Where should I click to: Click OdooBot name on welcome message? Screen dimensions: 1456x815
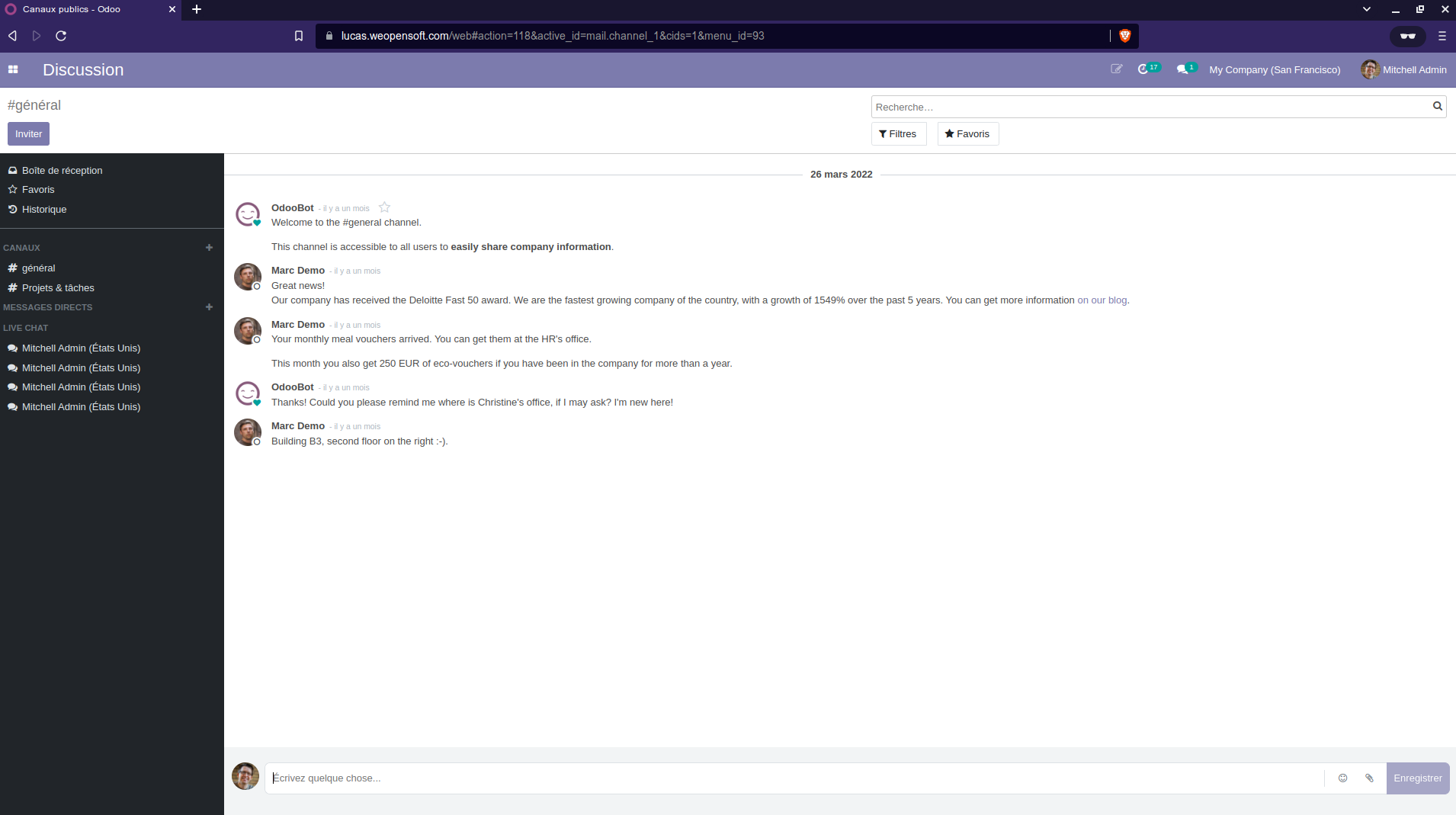pyautogui.click(x=293, y=208)
